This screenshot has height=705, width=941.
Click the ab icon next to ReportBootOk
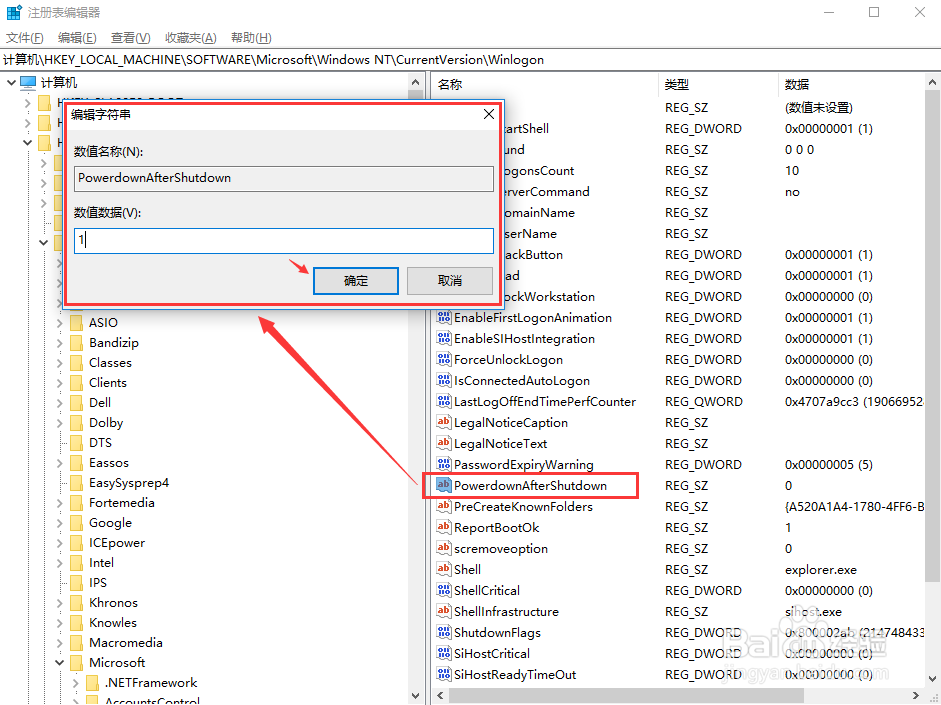click(x=443, y=527)
